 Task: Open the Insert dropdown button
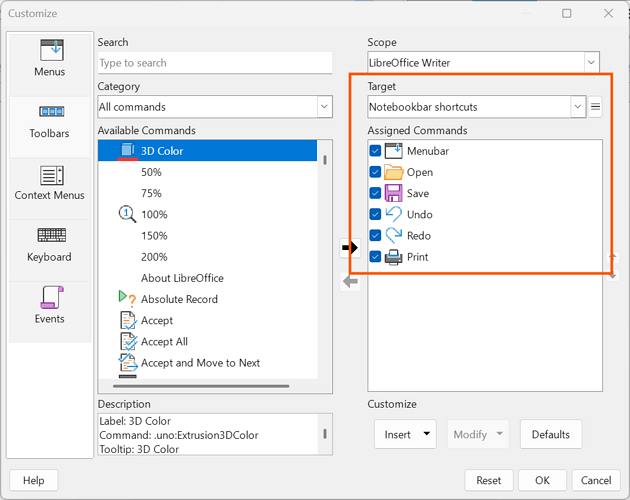point(405,434)
